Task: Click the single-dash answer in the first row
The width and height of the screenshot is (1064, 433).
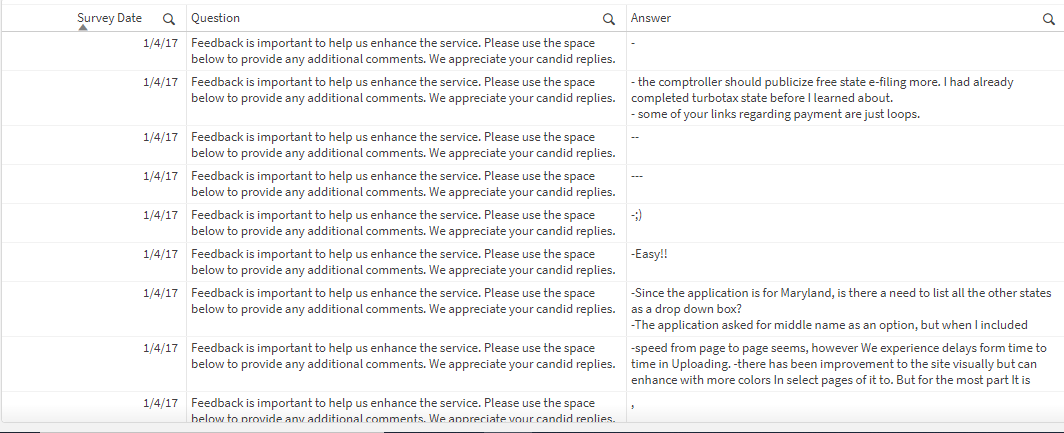Action: pyautogui.click(x=634, y=44)
